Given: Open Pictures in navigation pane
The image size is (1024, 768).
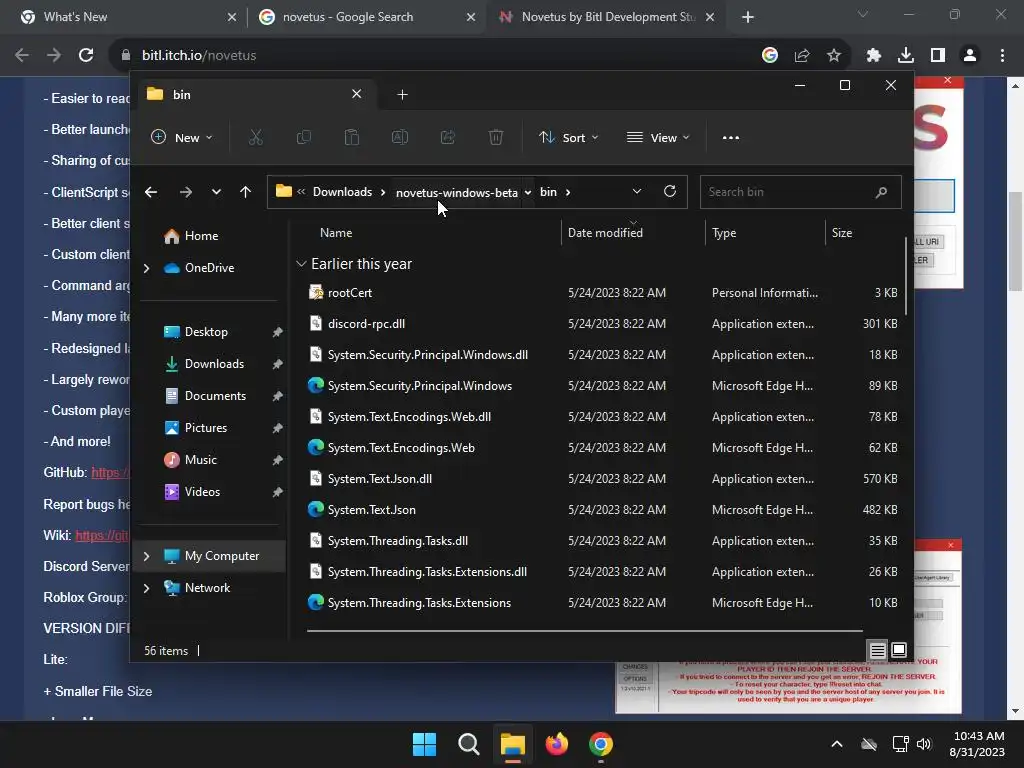Looking at the screenshot, I should (206, 428).
